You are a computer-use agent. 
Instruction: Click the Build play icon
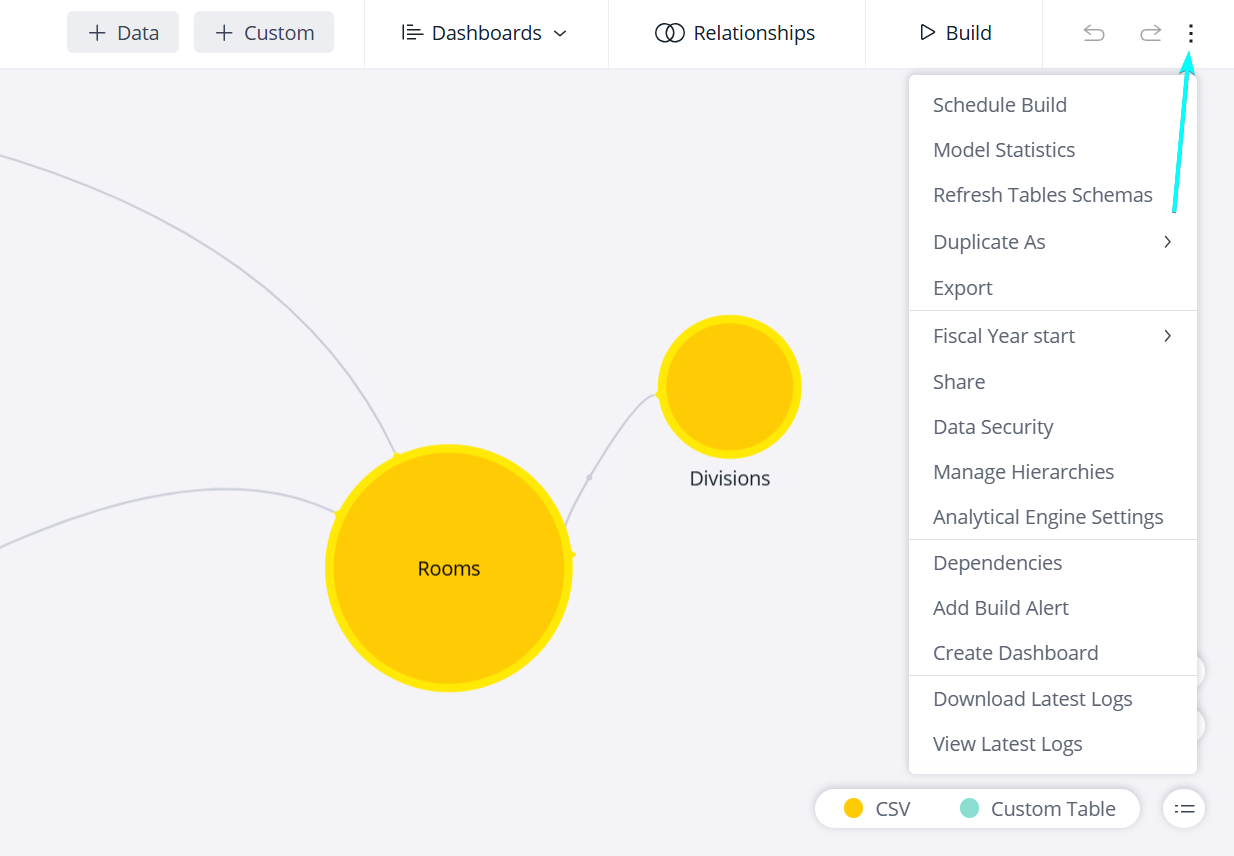(x=927, y=33)
